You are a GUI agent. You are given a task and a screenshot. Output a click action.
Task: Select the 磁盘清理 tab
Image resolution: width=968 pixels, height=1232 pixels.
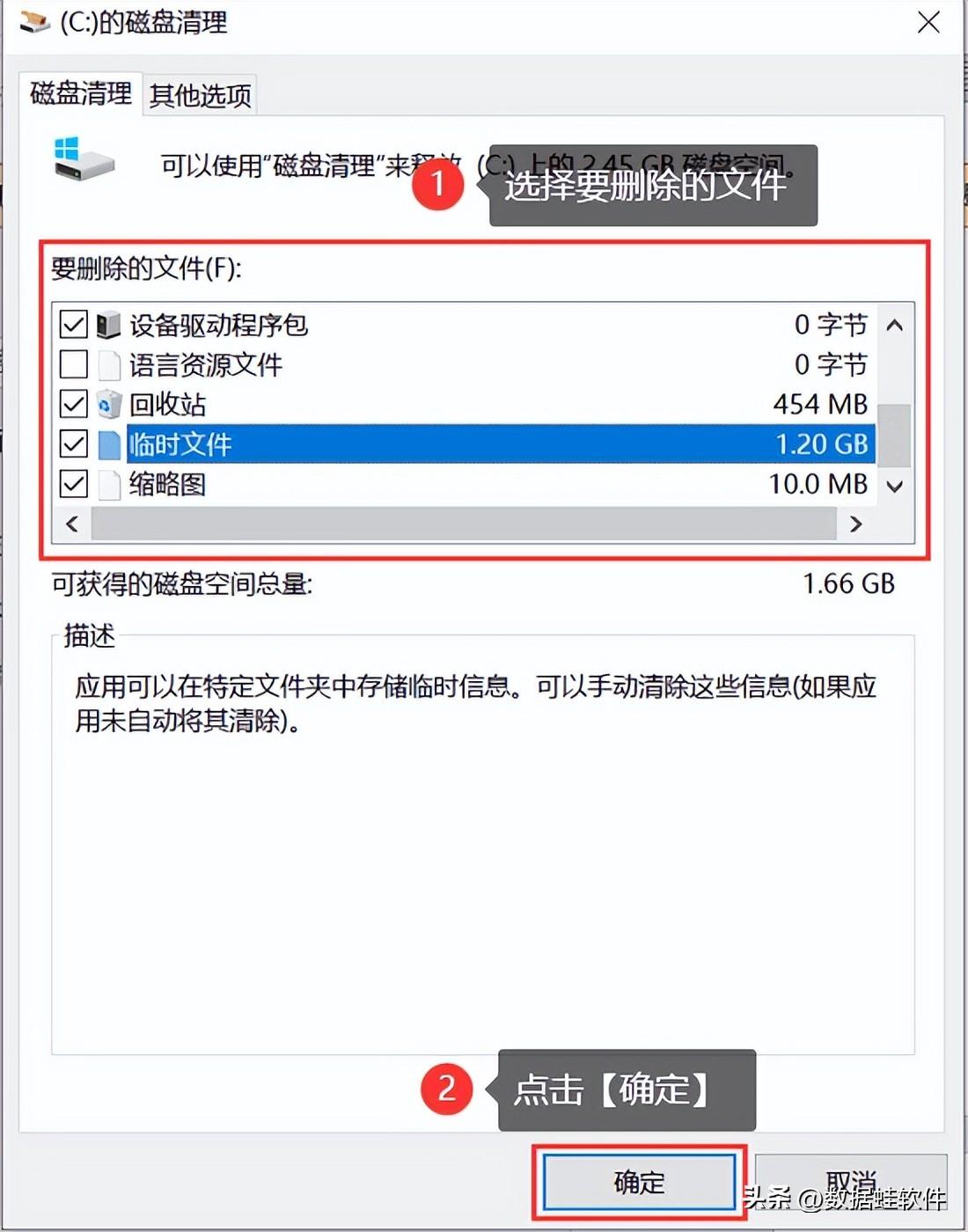80,92
